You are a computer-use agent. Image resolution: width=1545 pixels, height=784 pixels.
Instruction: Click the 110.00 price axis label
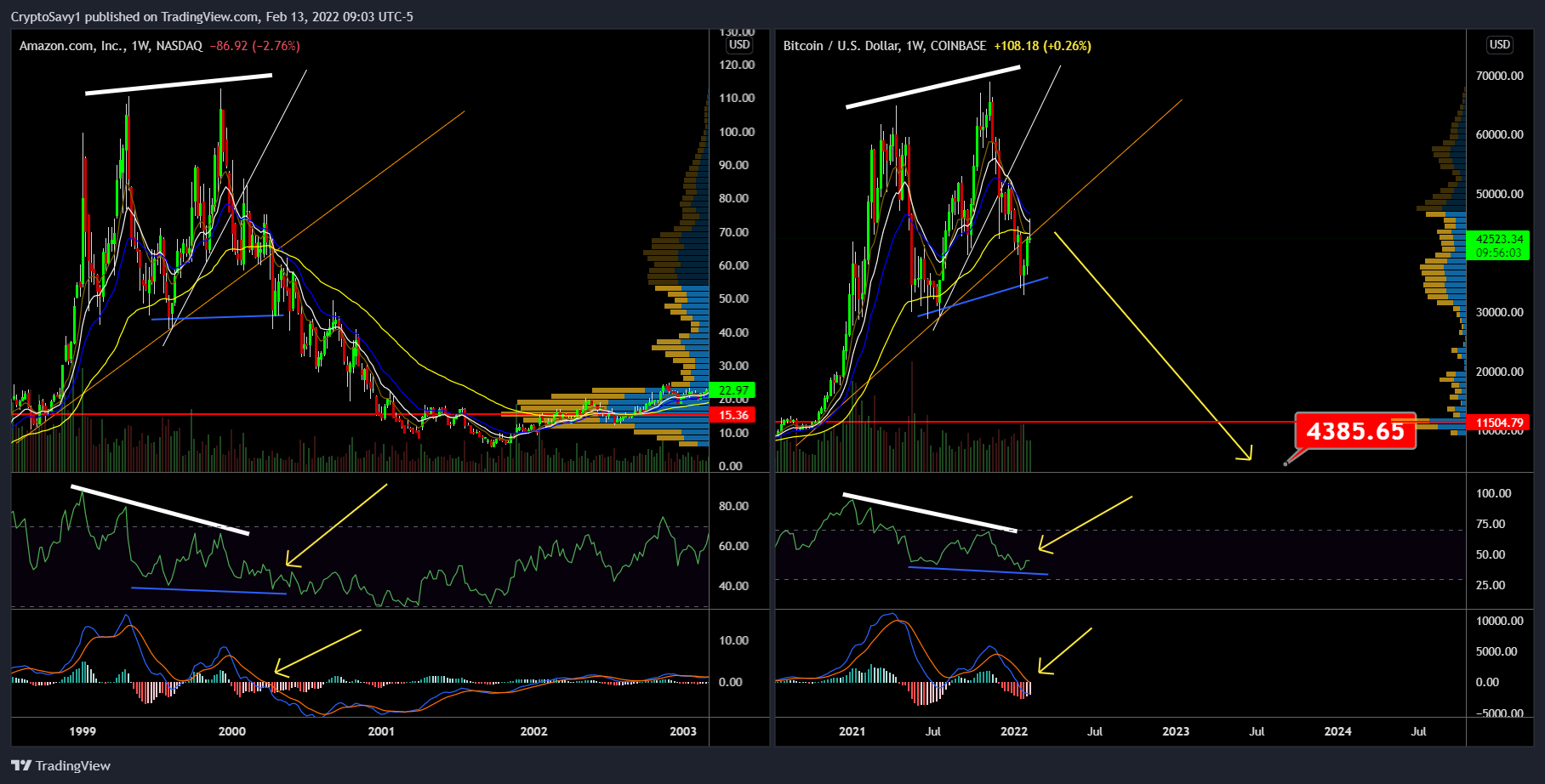tap(737, 98)
